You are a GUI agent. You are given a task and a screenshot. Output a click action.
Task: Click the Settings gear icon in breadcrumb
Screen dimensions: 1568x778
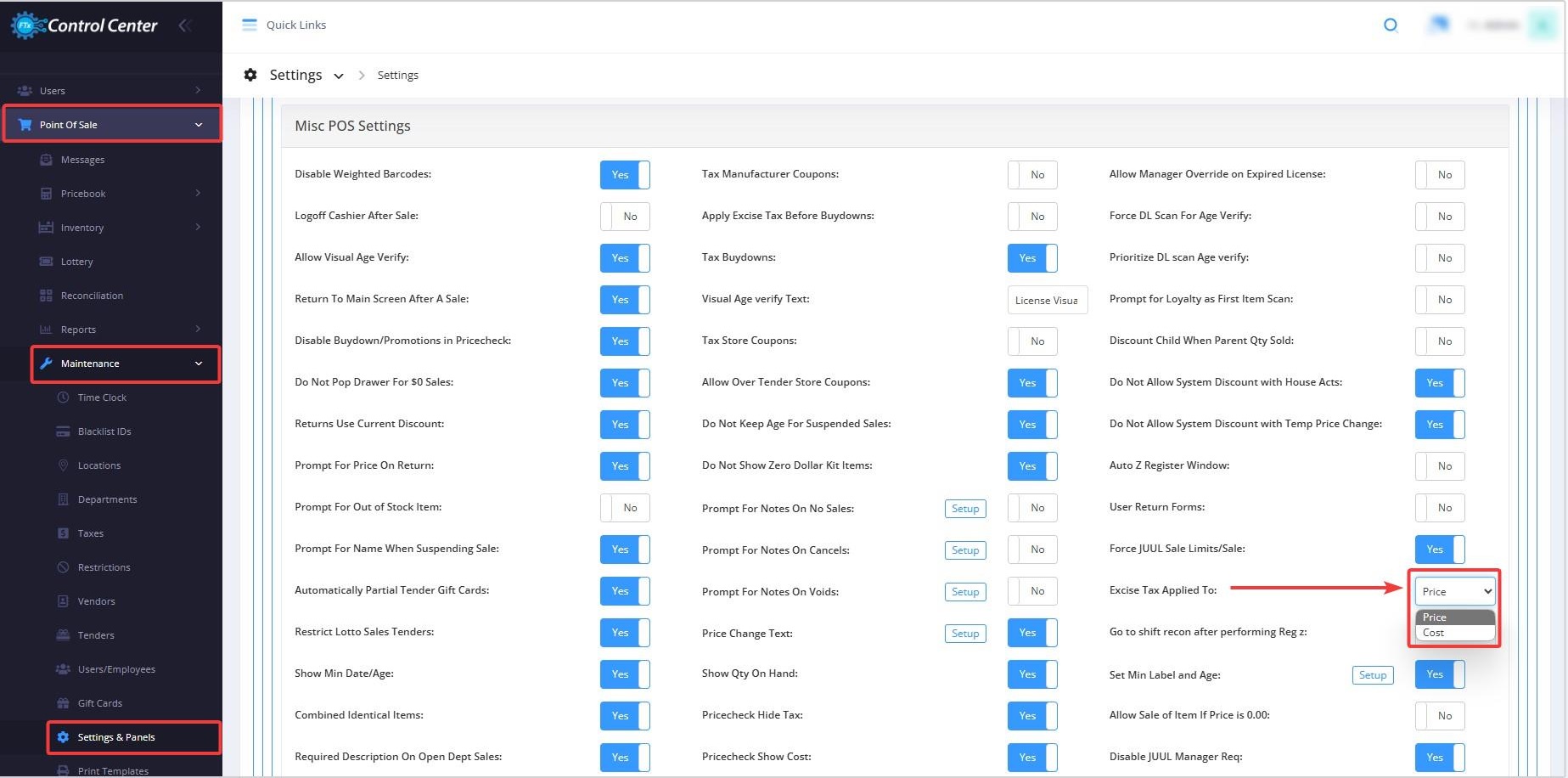point(250,75)
